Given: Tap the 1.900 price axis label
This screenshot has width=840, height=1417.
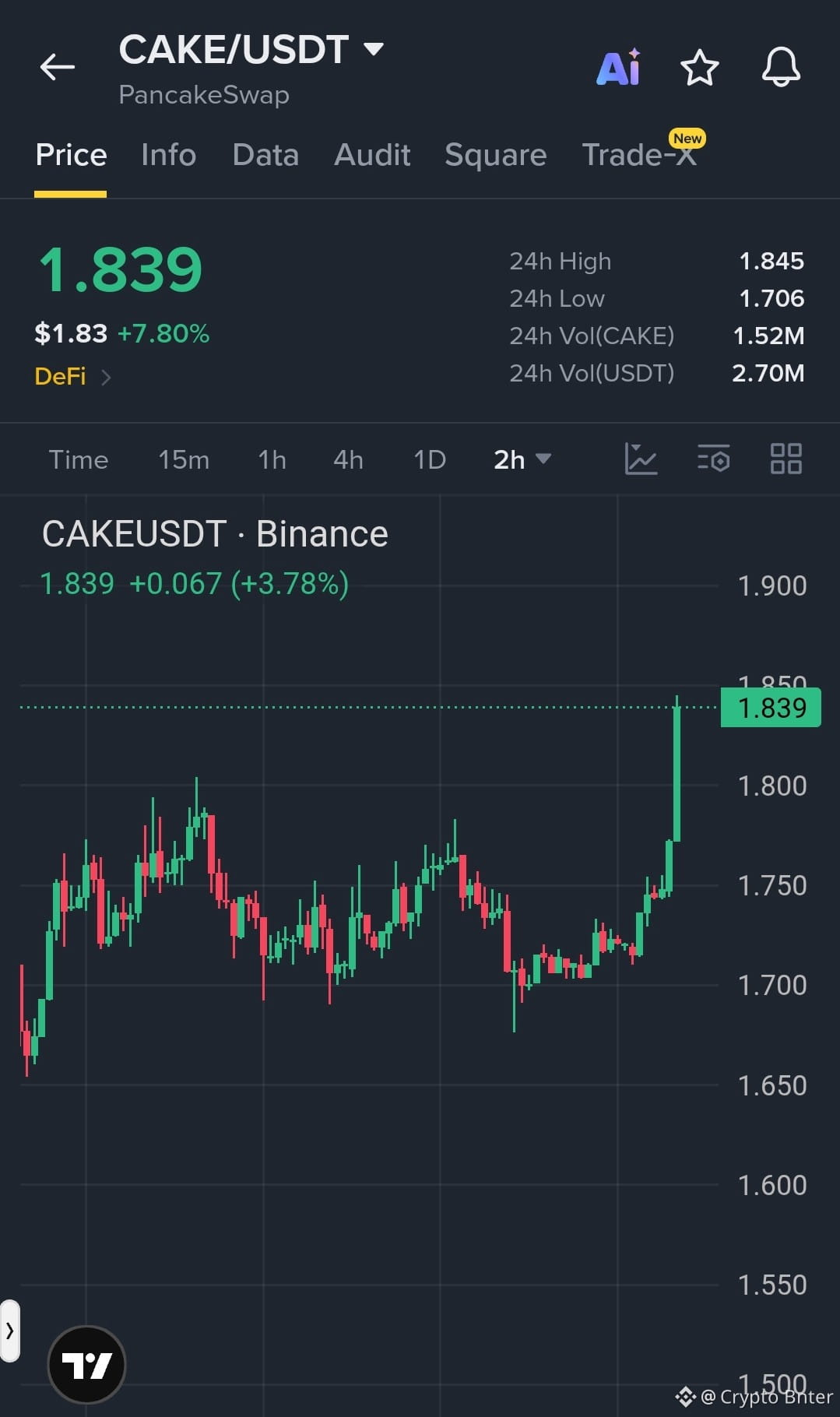Looking at the screenshot, I should point(771,586).
